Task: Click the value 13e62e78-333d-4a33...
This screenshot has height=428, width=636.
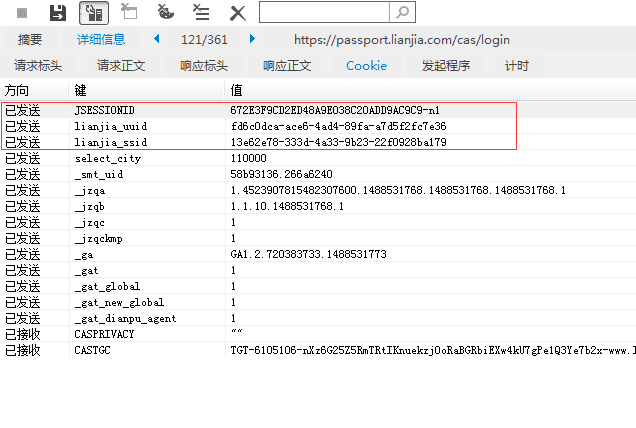Action: point(339,142)
